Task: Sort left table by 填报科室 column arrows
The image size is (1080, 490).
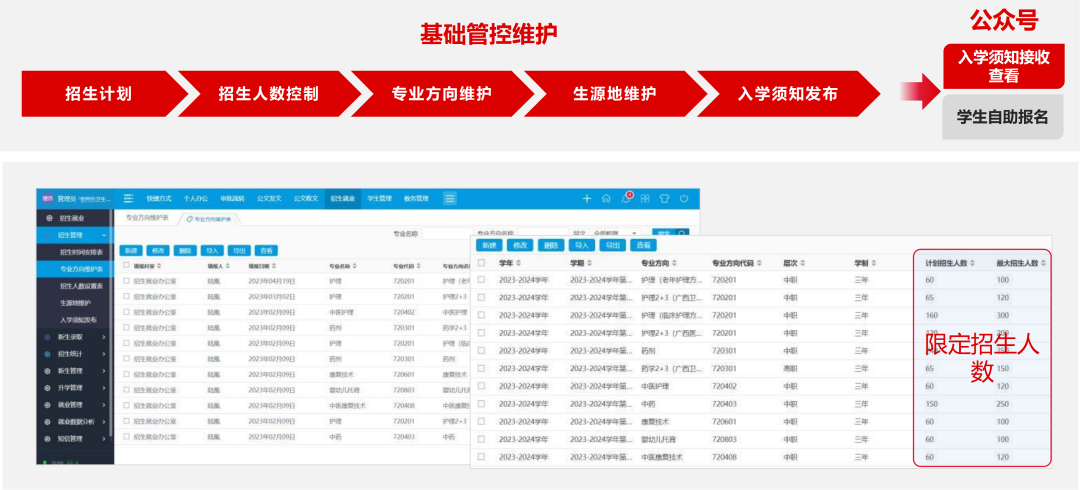Action: tap(160, 265)
